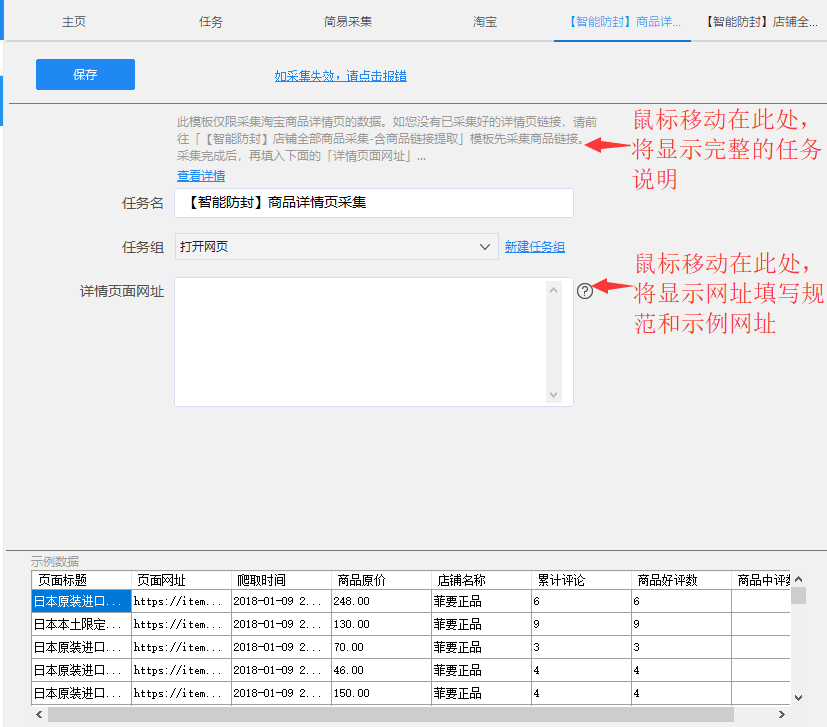This screenshot has width=827, height=727.
Task: Click the 爬取时间 column header
Action: tap(281, 580)
